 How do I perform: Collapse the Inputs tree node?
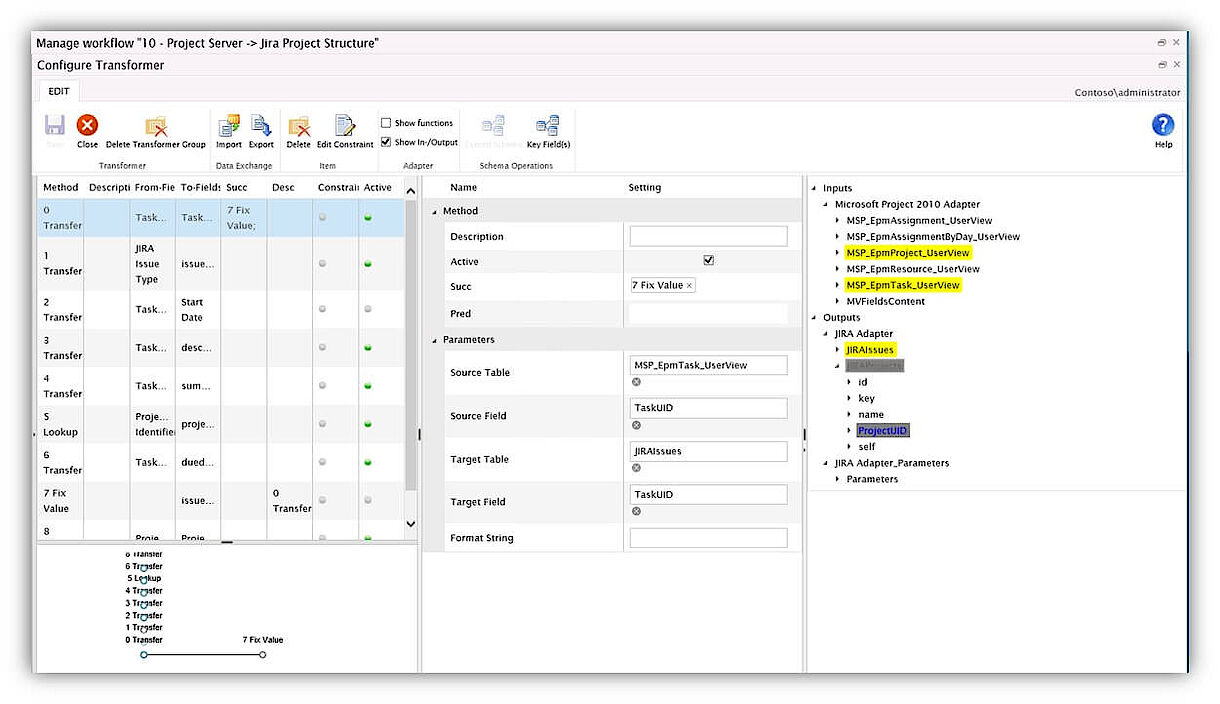pos(813,188)
